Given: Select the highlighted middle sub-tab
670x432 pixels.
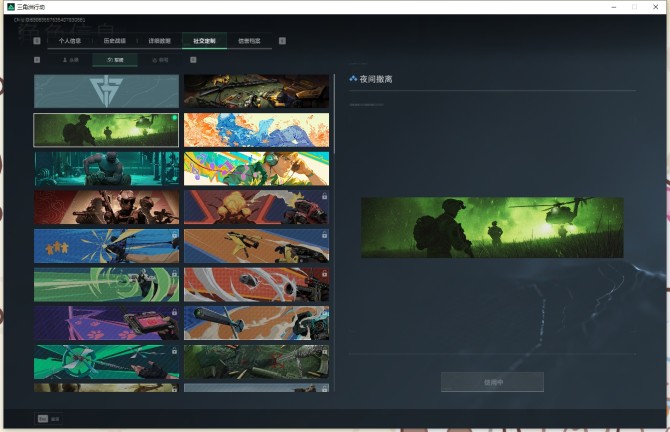Looking at the screenshot, I should click(x=115, y=60).
